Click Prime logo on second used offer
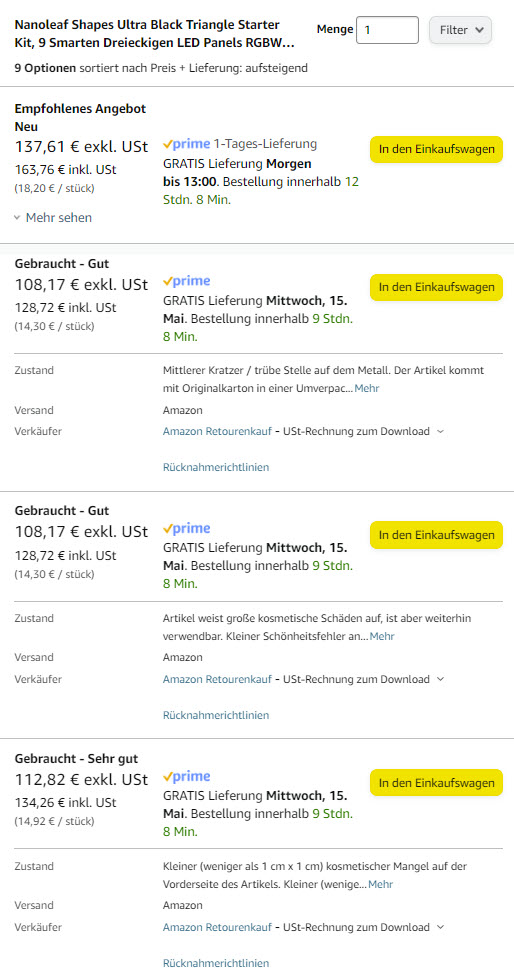The height and width of the screenshot is (971, 514). [186, 529]
